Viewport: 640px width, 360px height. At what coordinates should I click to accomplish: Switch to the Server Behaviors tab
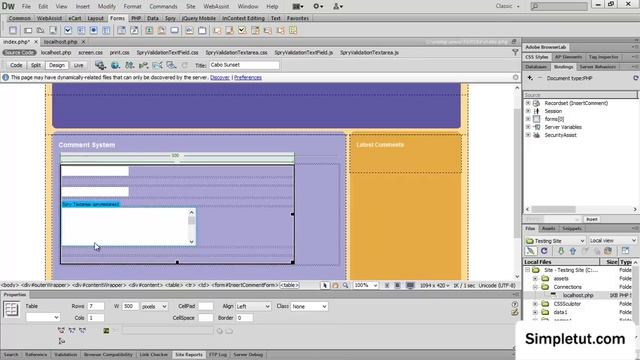pyautogui.click(x=598, y=67)
